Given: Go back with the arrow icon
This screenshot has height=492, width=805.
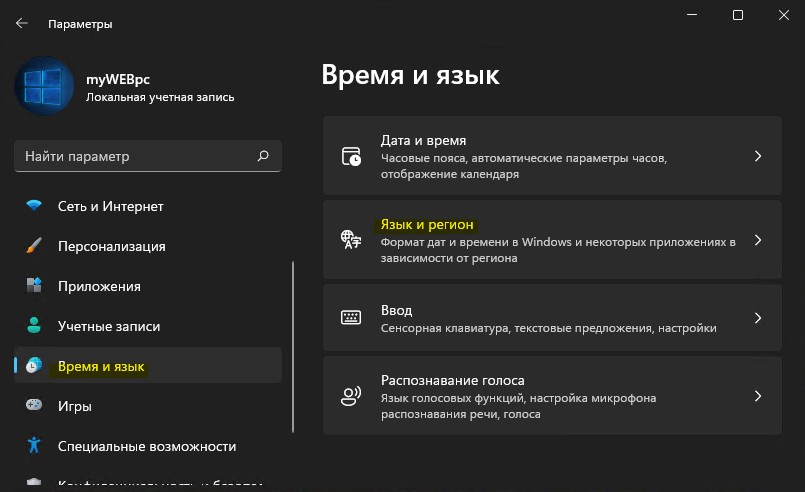Looking at the screenshot, I should [x=22, y=23].
